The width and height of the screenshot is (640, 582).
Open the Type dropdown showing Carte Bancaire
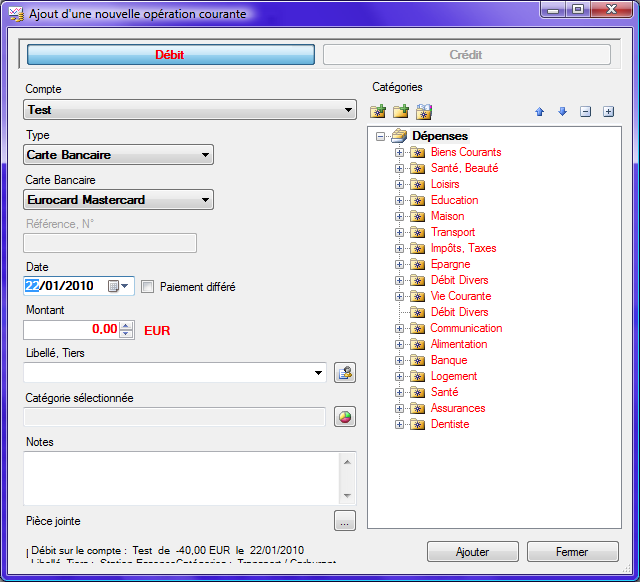pos(205,155)
